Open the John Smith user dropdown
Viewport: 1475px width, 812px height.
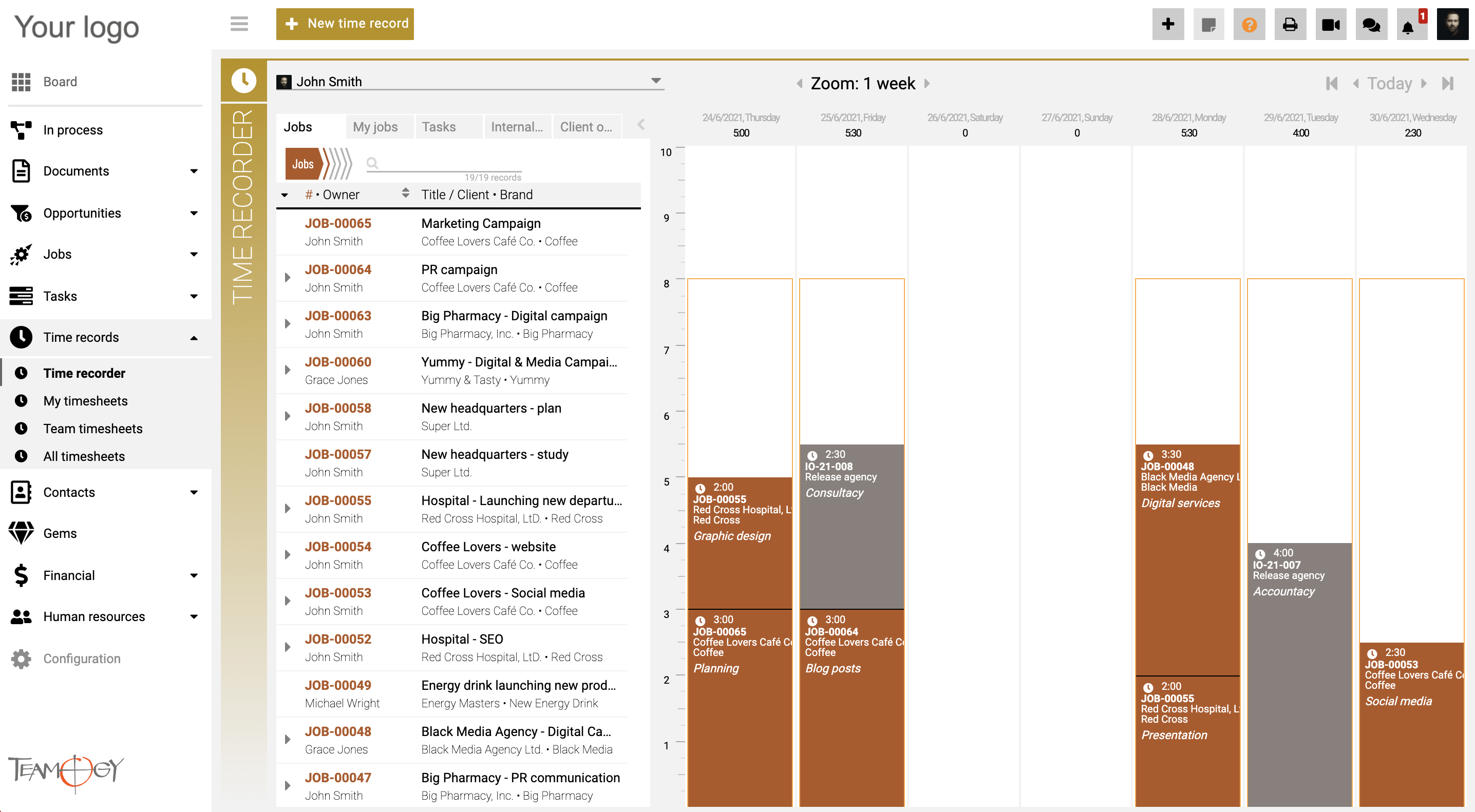[469, 81]
